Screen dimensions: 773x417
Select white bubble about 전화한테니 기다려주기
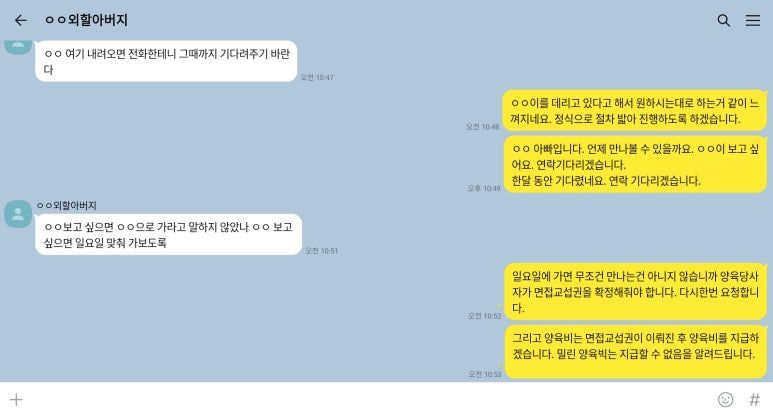coord(166,61)
